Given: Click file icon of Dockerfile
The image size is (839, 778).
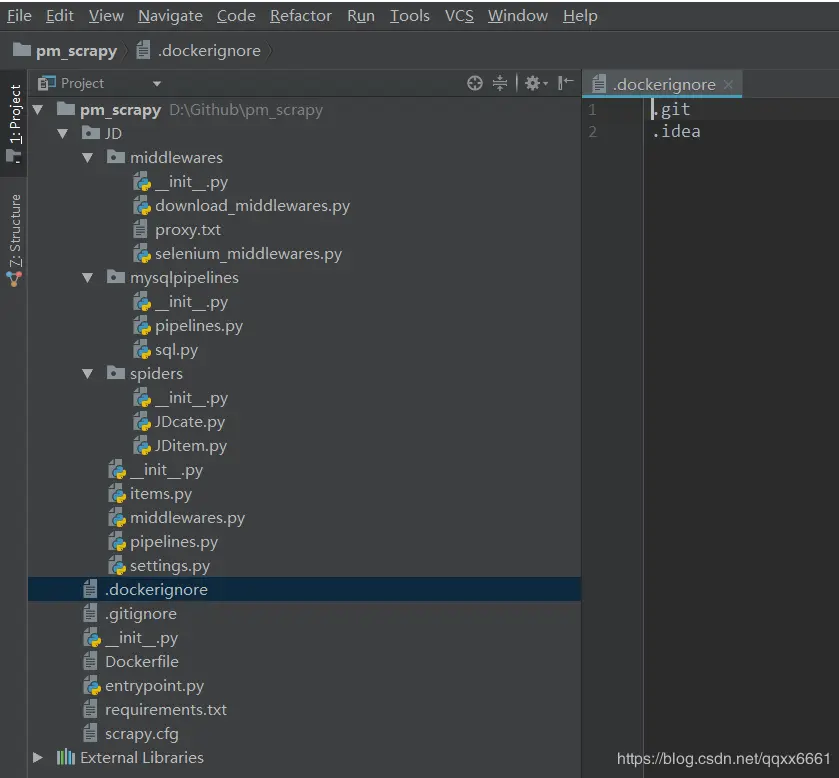Looking at the screenshot, I should pyautogui.click(x=90, y=661).
